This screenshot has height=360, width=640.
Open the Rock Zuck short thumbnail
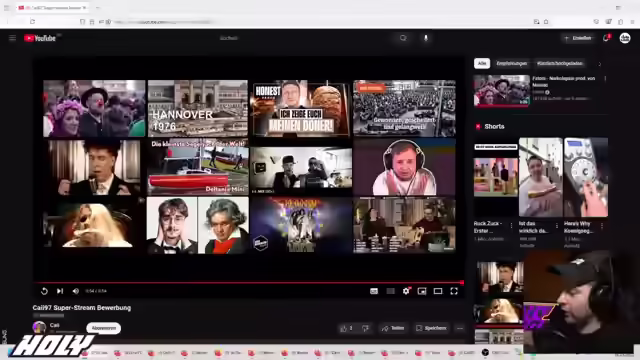coord(496,177)
